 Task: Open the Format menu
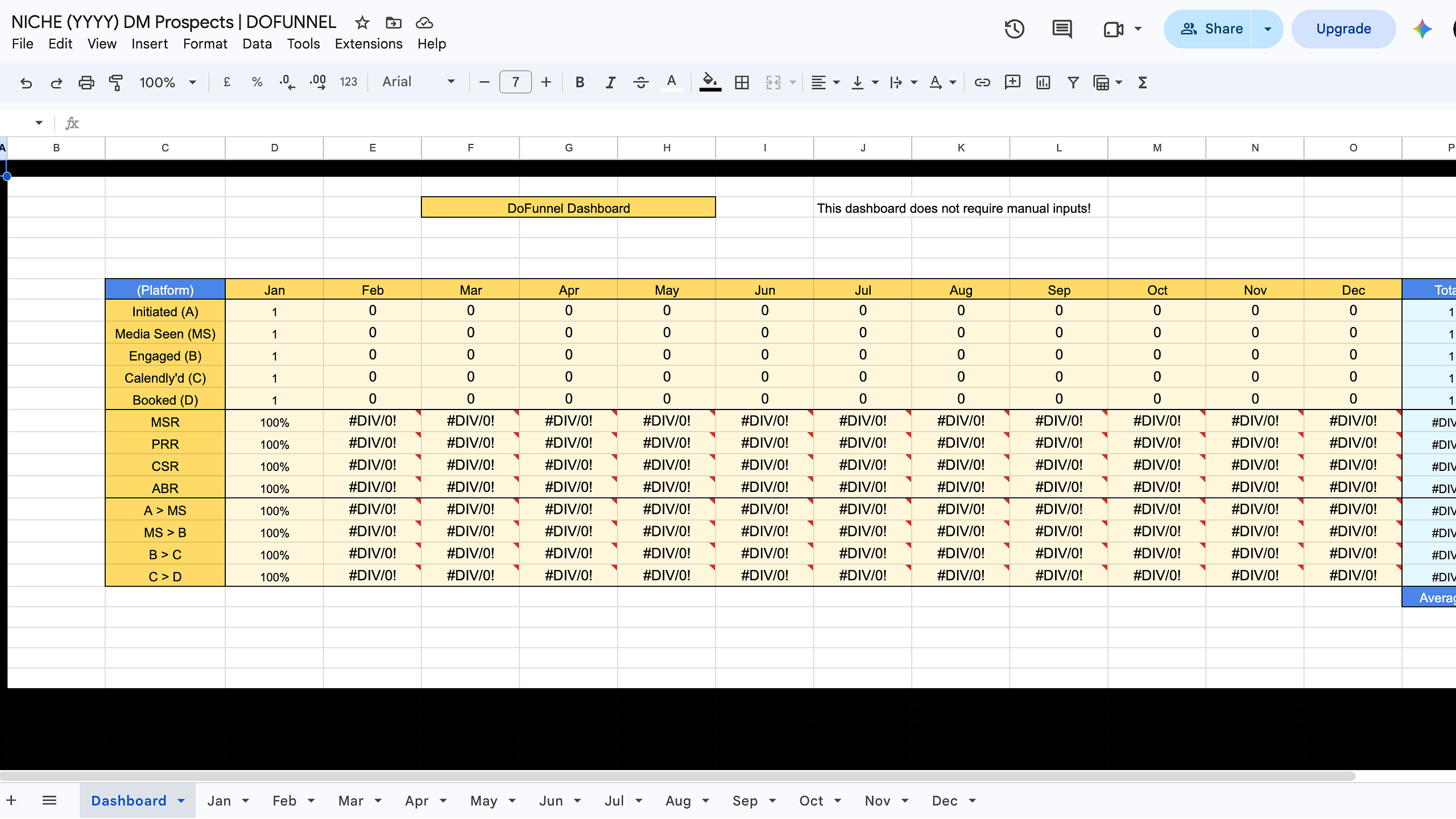[205, 44]
